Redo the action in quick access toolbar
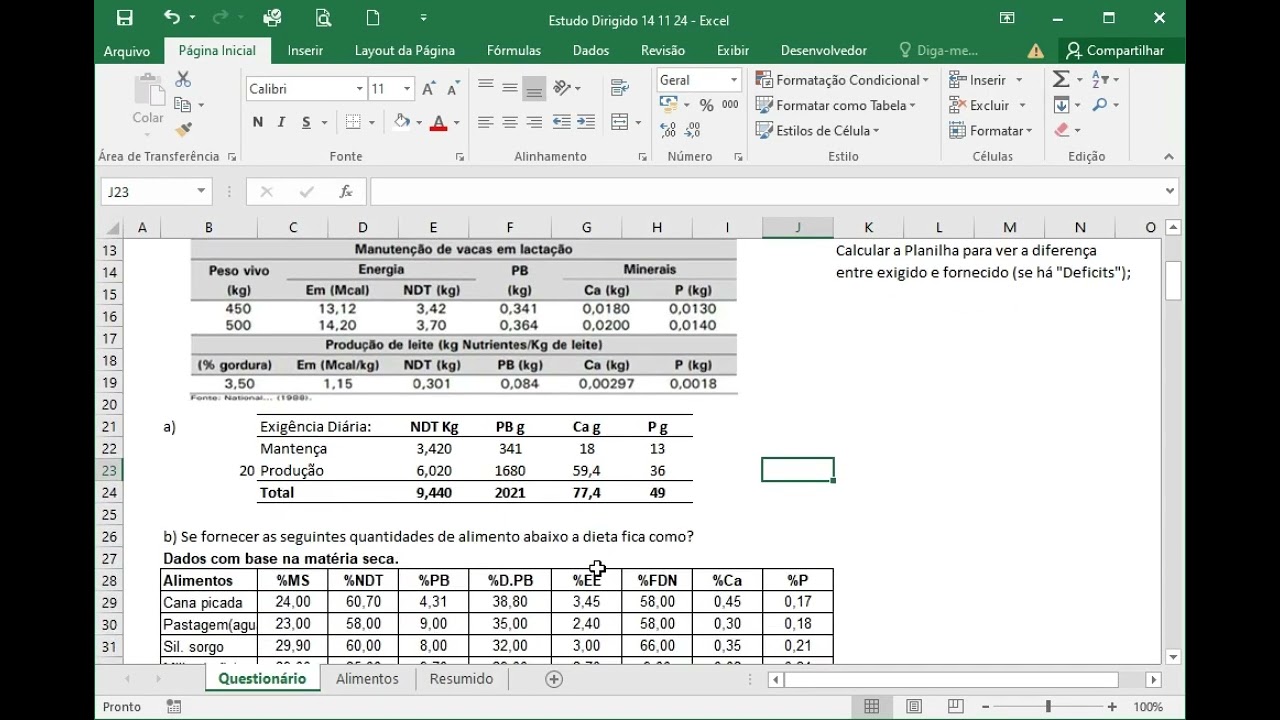Viewport: 1280px width, 720px height. (222, 18)
